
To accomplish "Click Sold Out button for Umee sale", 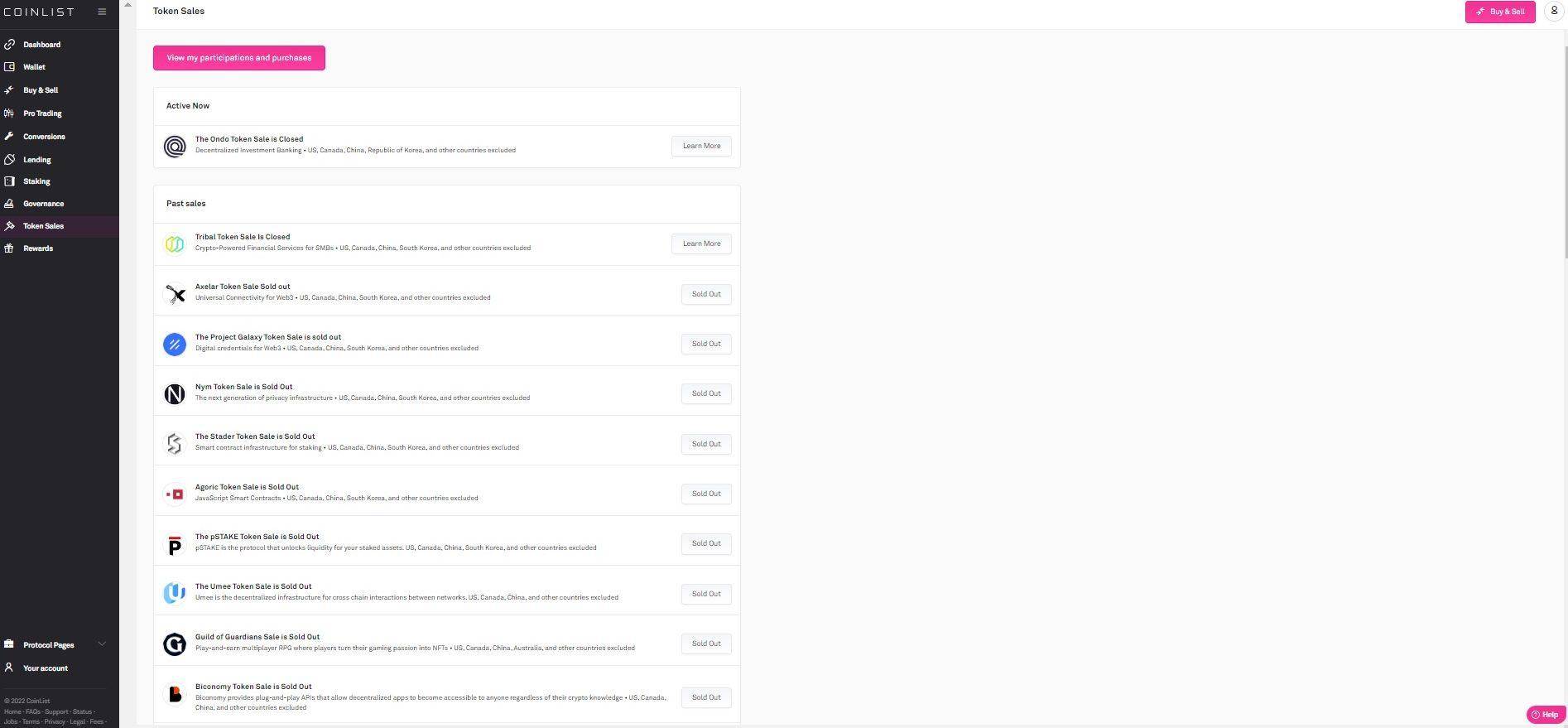I will 706,594.
